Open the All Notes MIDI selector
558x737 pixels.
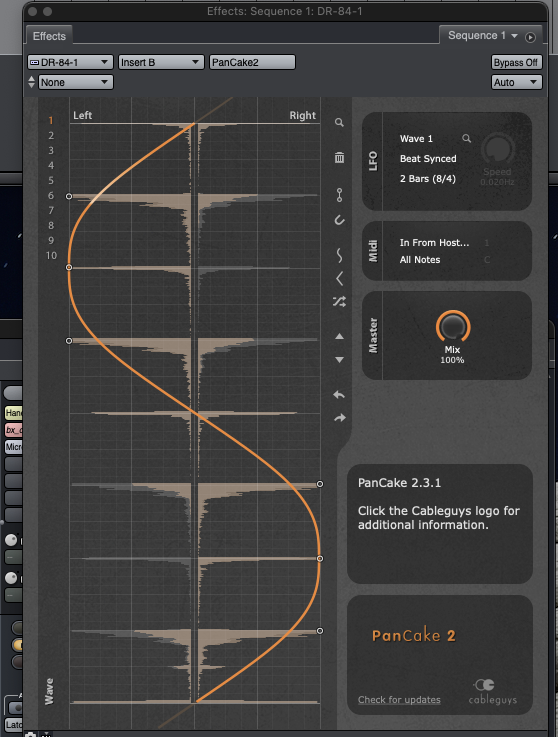(x=420, y=259)
